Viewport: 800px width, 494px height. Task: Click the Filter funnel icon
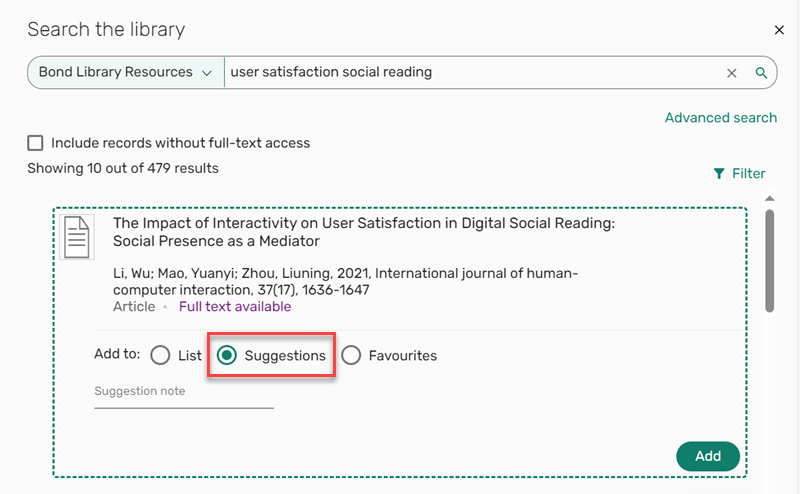coord(719,174)
